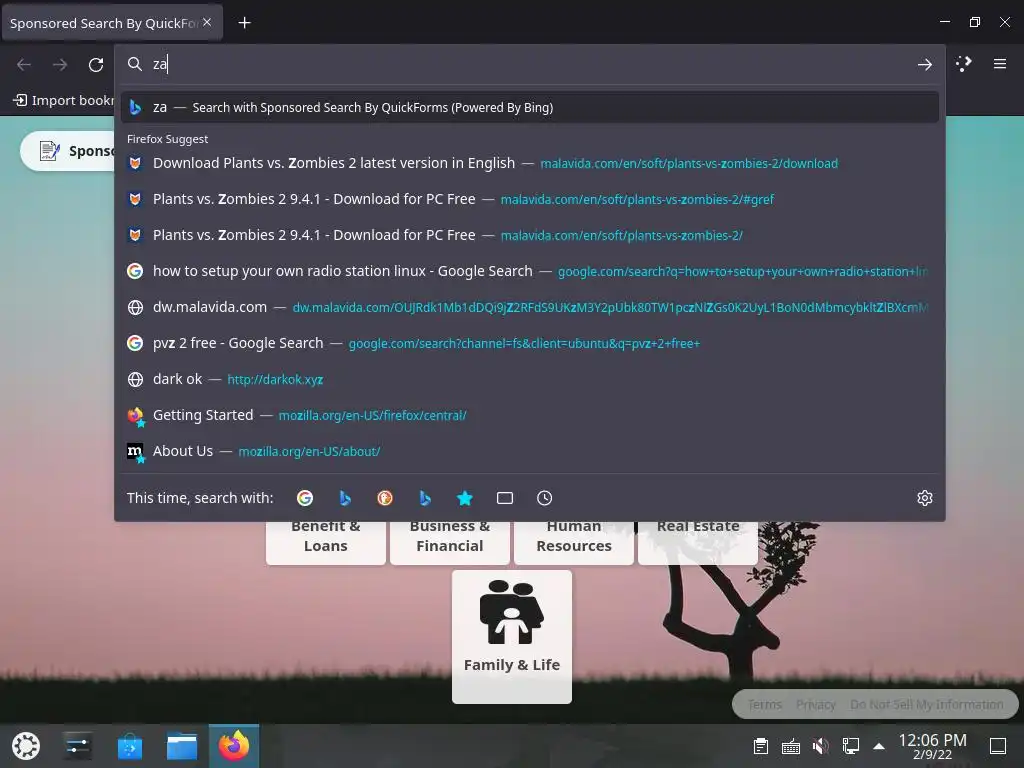Image resolution: width=1024 pixels, height=768 pixels.
Task: Search this time with Google icon
Action: (x=305, y=498)
